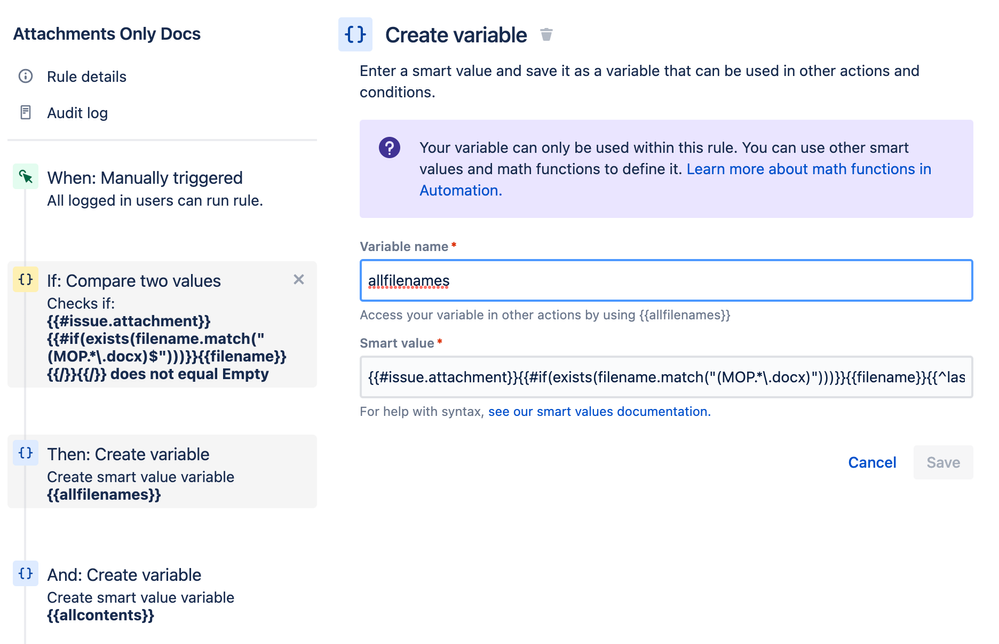Open Learn more about math functions link

click(808, 170)
